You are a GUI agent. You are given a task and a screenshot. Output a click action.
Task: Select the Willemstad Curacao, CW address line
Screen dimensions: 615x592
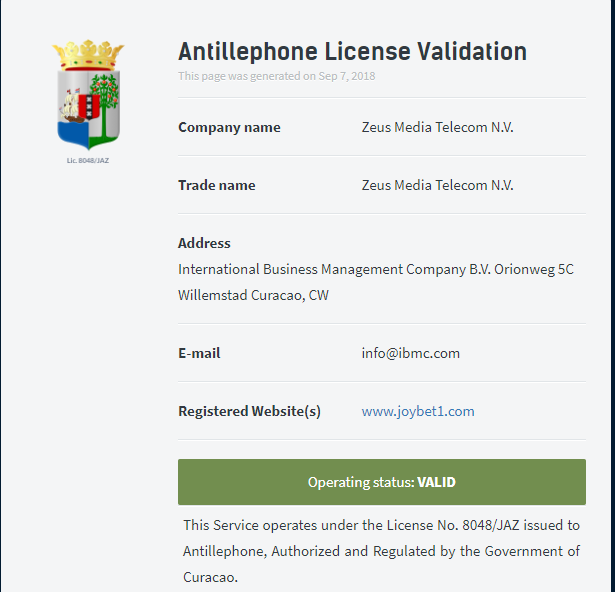(x=253, y=295)
